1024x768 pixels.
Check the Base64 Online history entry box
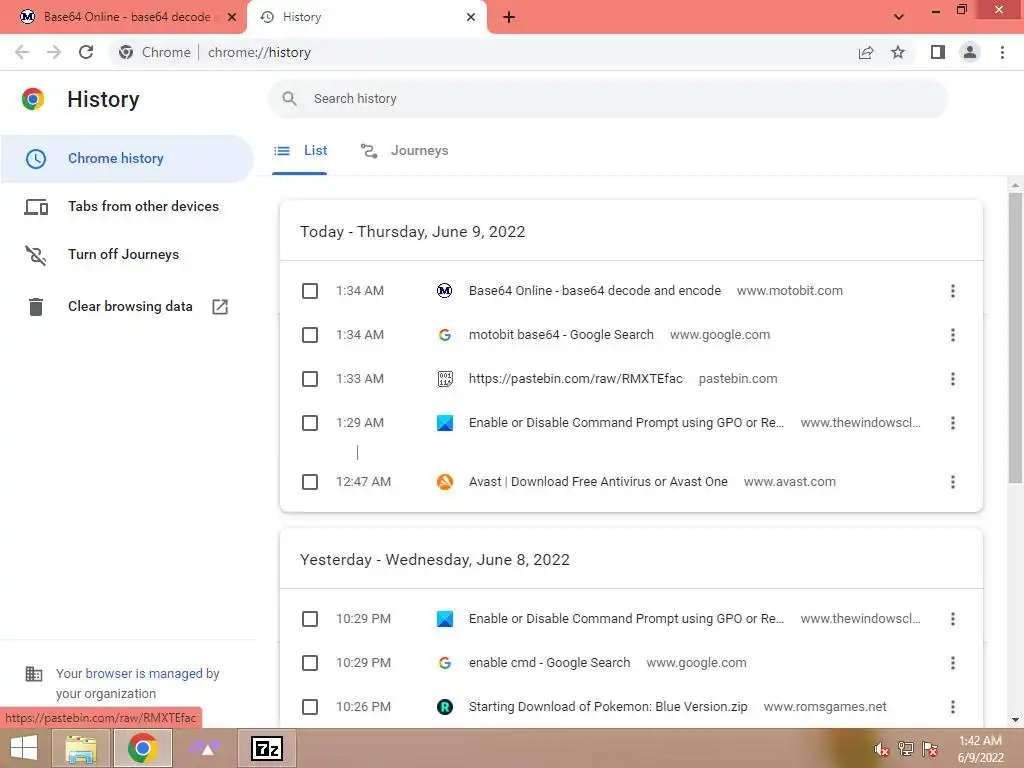(x=310, y=291)
